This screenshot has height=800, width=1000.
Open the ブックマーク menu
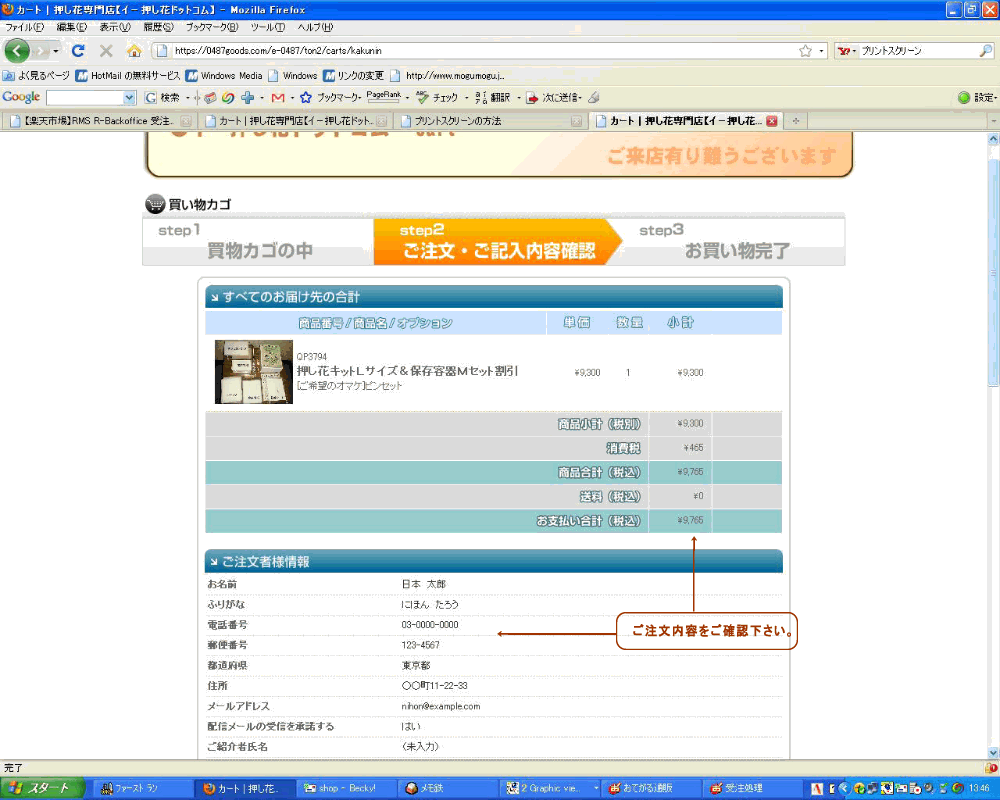click(x=211, y=27)
